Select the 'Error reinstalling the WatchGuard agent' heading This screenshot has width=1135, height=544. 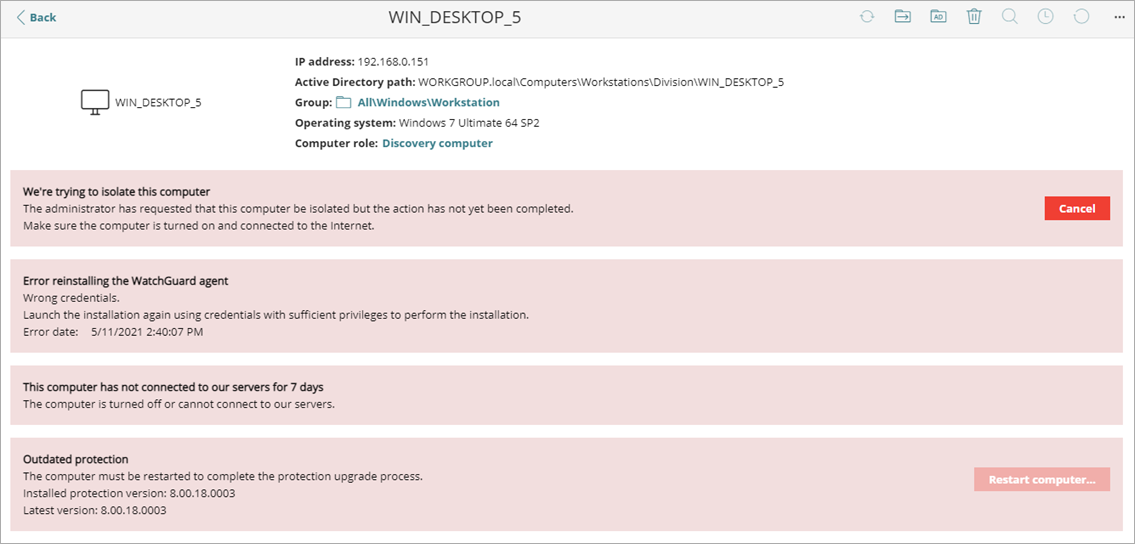tap(126, 281)
